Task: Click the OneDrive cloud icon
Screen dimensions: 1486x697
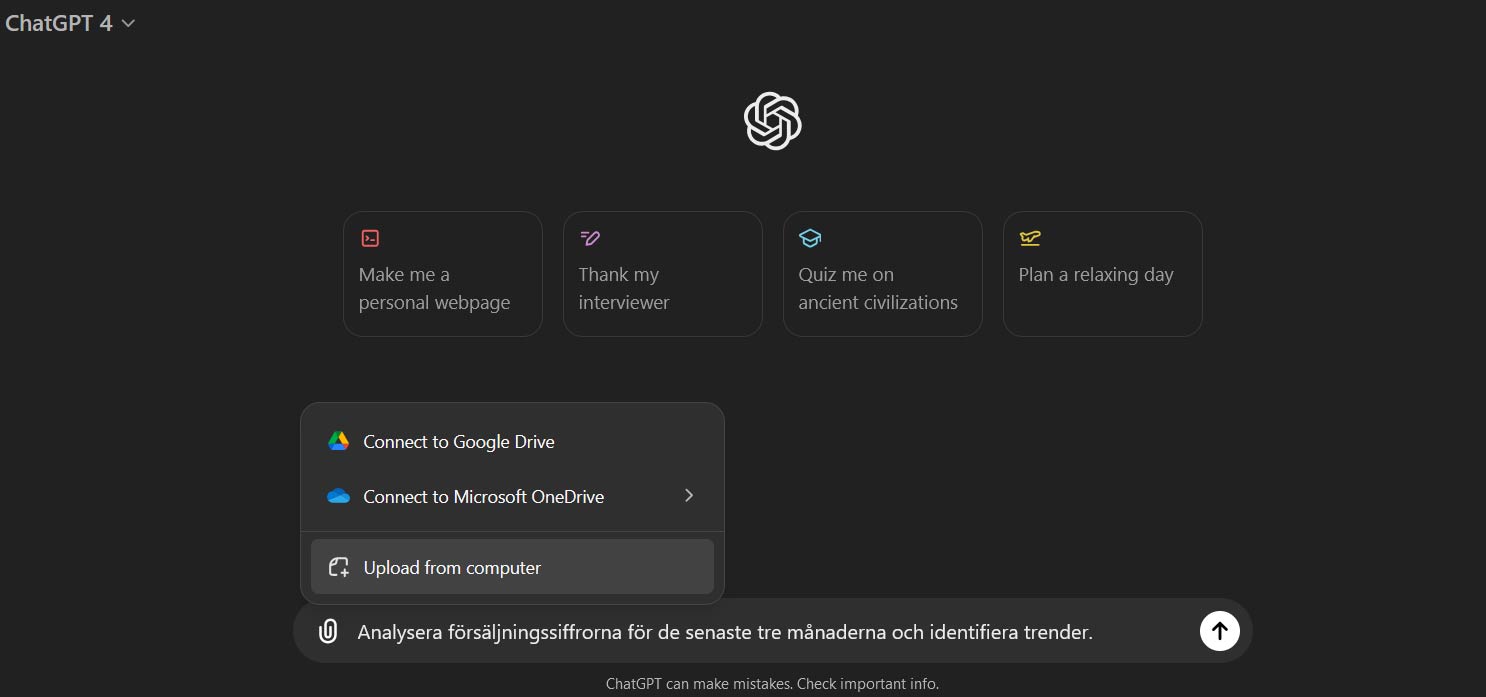Action: (x=339, y=496)
